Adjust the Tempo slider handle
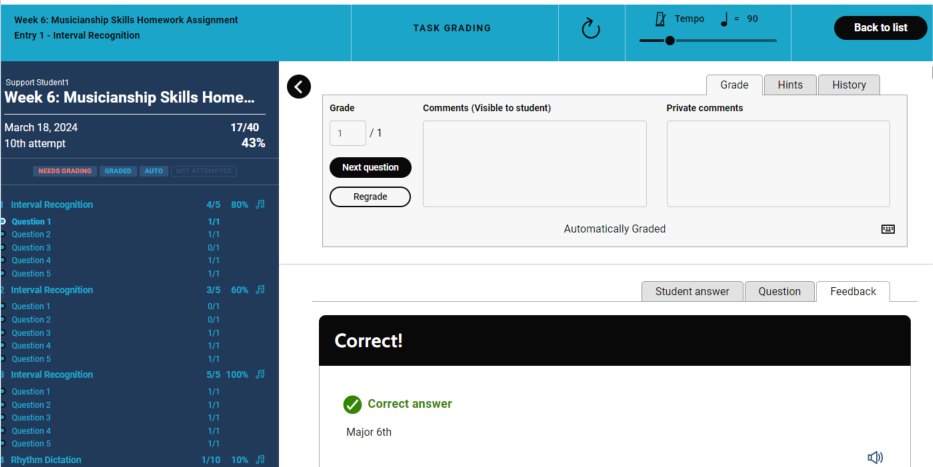 click(x=669, y=41)
